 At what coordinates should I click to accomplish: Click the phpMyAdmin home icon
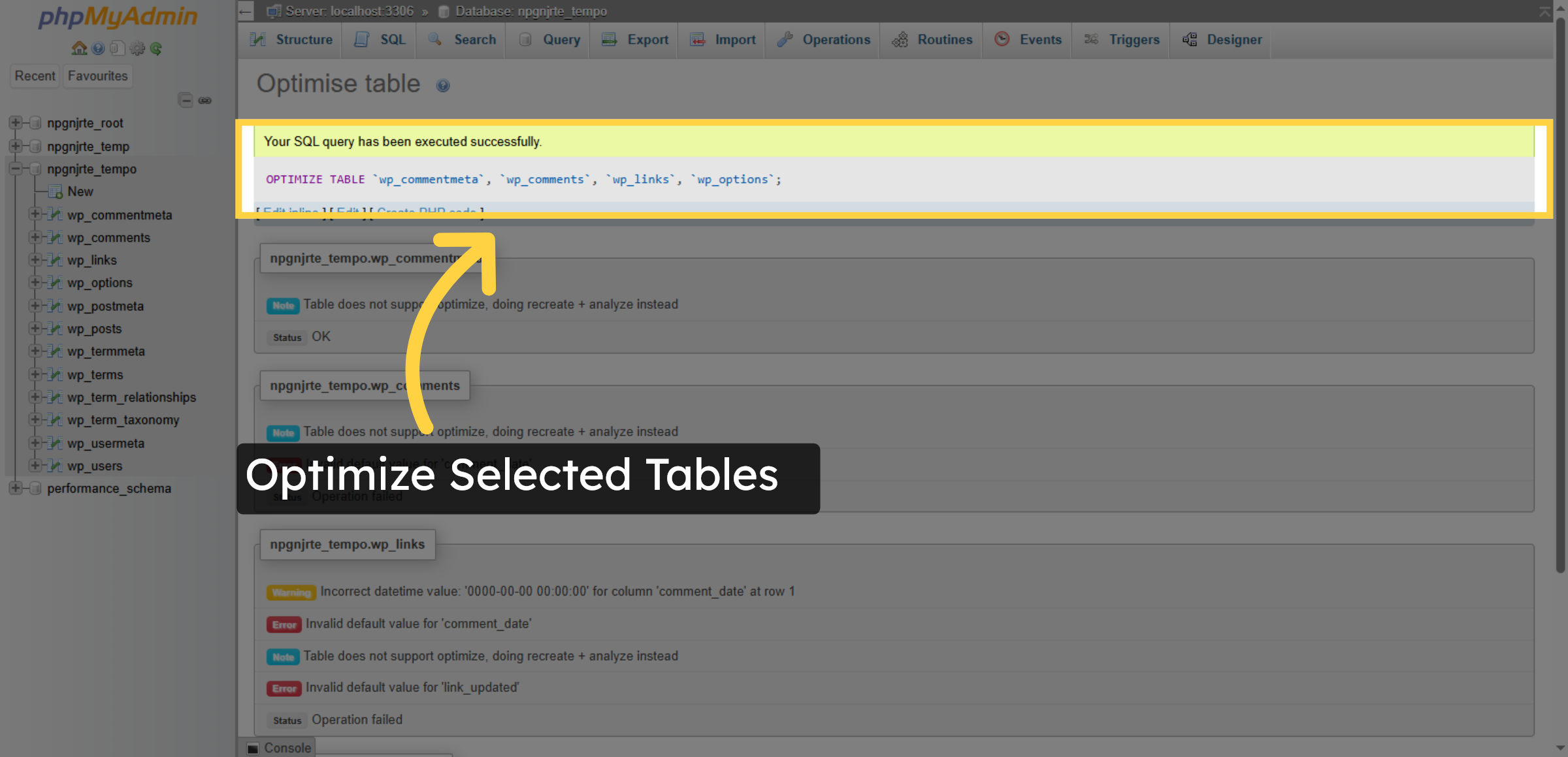(78, 48)
